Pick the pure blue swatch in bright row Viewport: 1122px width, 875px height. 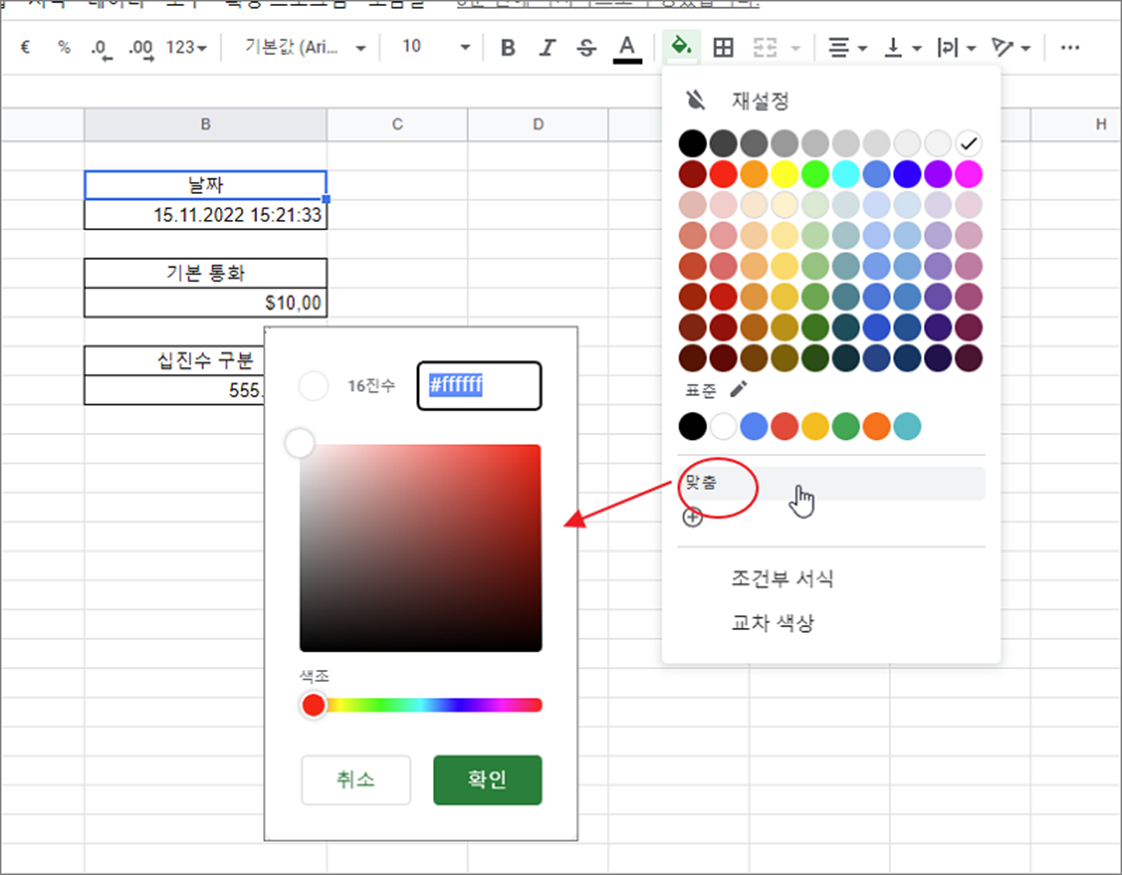click(x=907, y=174)
